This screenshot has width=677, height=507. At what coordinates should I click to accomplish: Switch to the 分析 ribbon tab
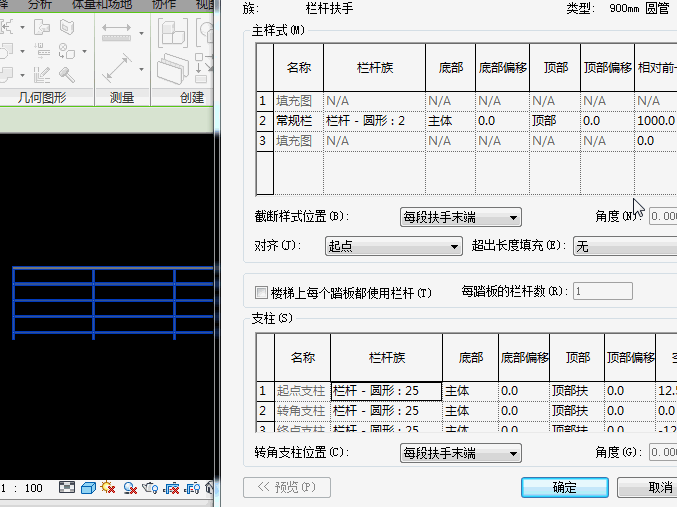click(x=40, y=5)
